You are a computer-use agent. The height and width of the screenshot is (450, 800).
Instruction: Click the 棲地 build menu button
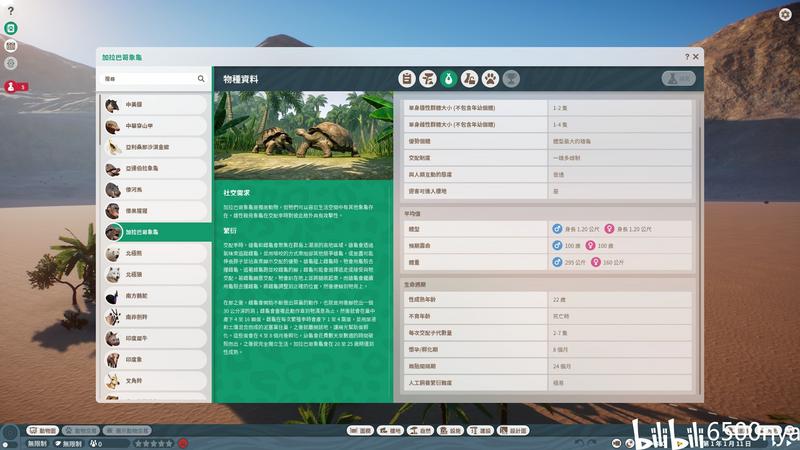pos(390,431)
